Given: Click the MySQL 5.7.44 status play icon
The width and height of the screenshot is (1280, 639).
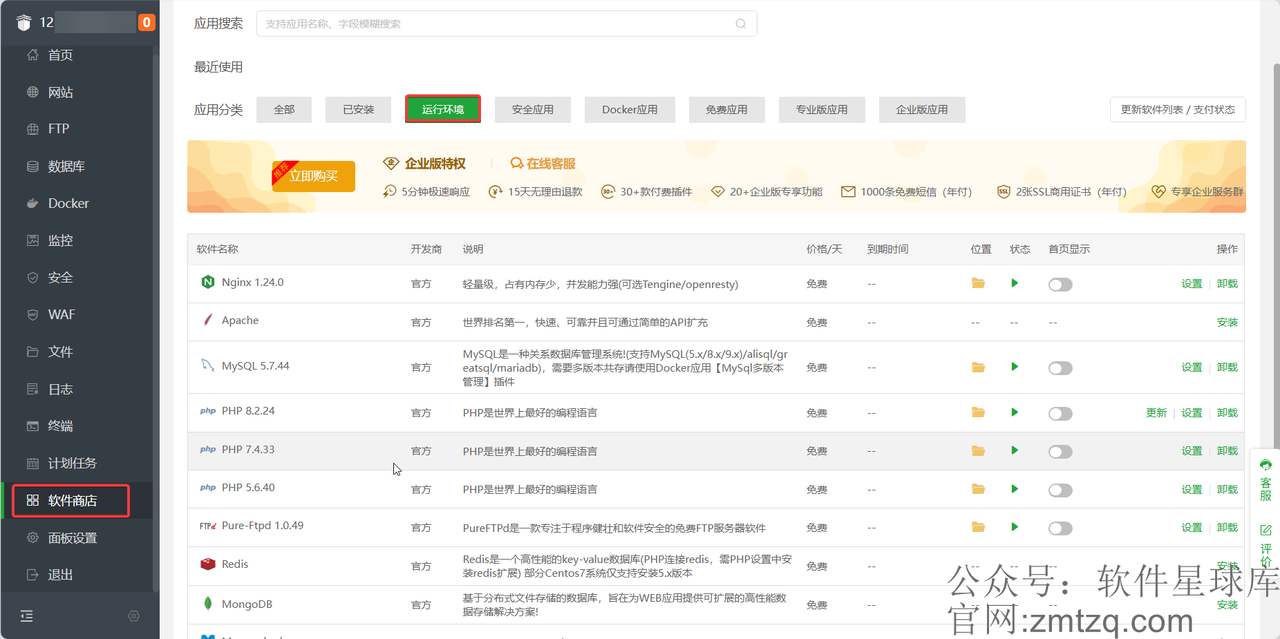Looking at the screenshot, I should point(1014,367).
